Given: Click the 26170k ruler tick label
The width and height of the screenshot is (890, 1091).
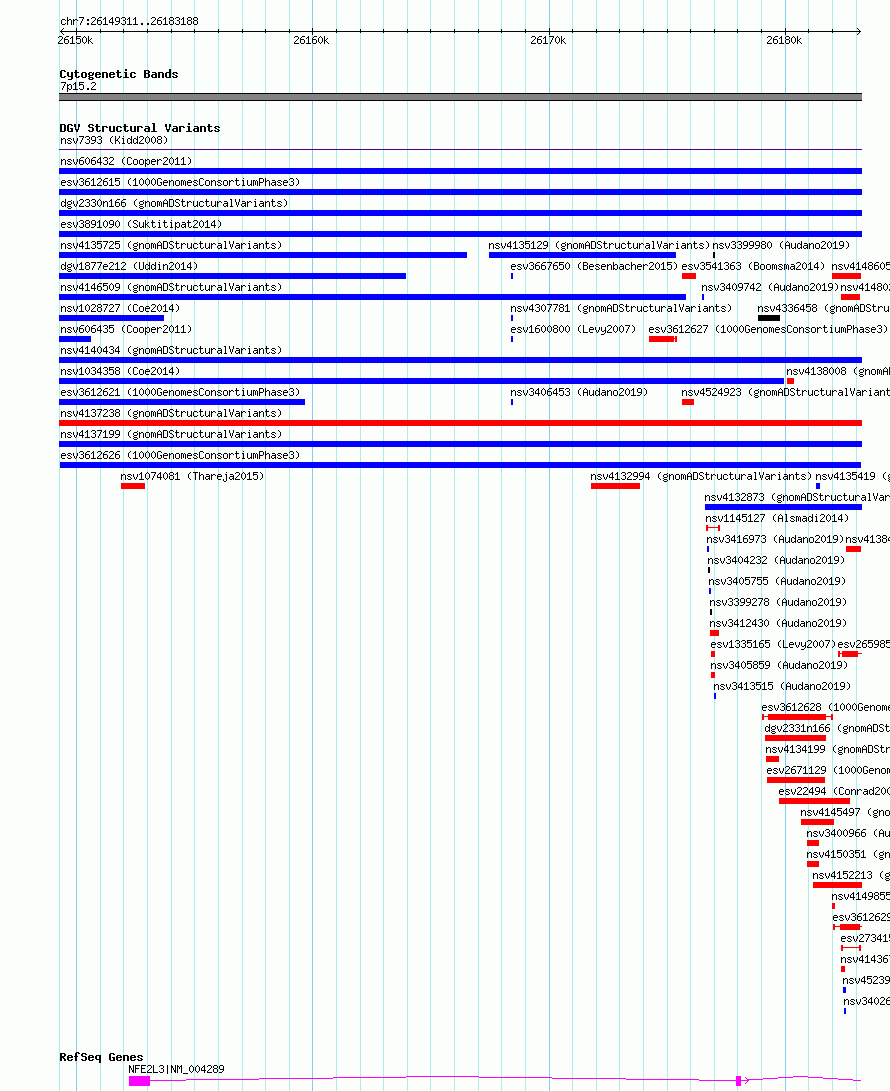Looking at the screenshot, I should (x=548, y=40).
